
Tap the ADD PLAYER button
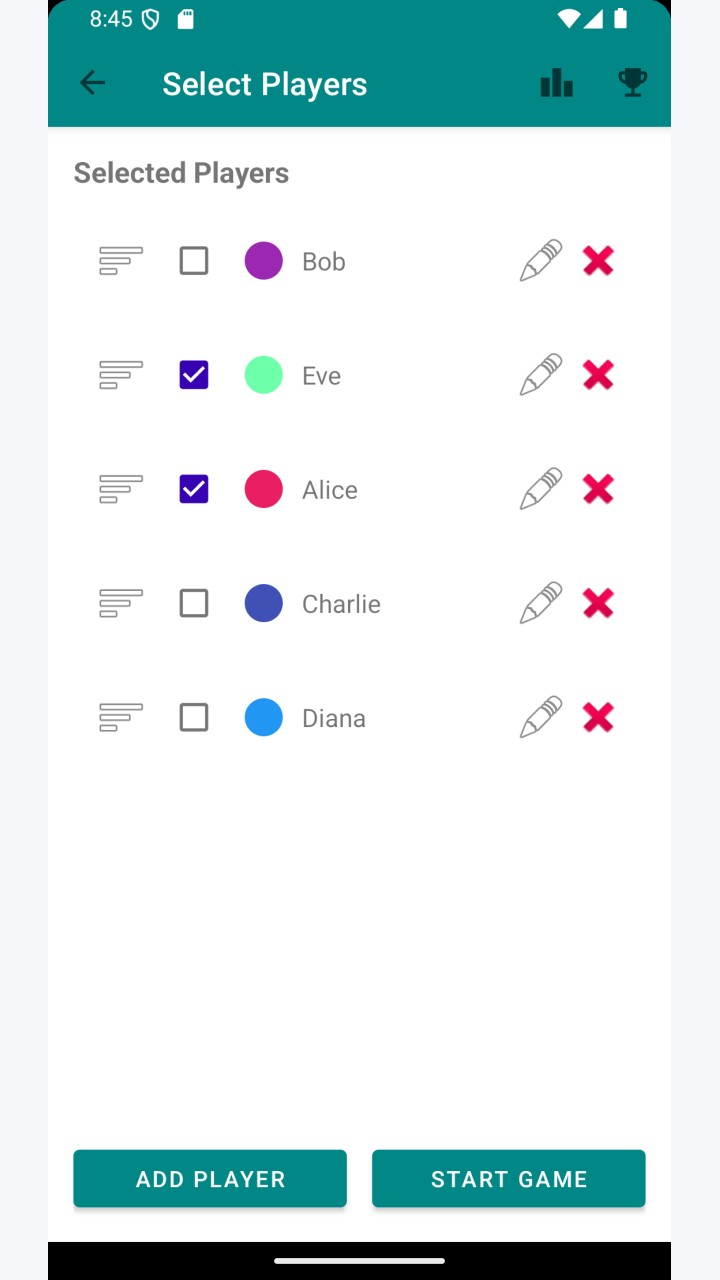(x=210, y=1179)
